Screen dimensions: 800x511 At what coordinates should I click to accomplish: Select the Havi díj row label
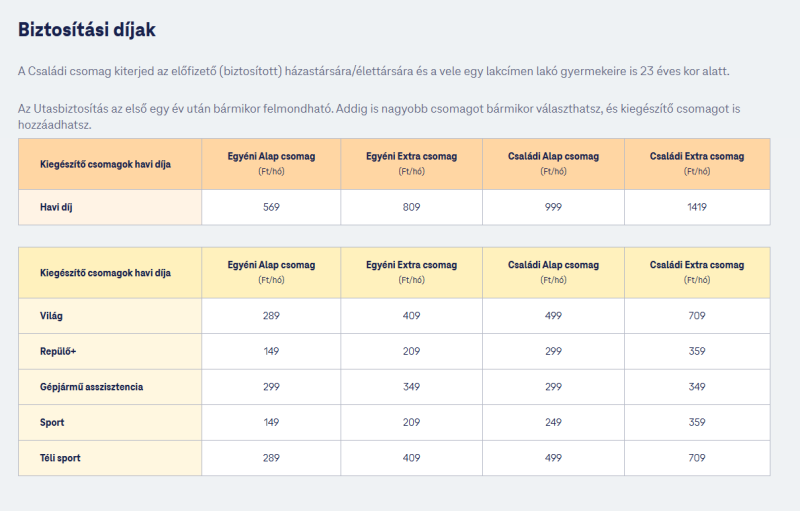point(56,207)
